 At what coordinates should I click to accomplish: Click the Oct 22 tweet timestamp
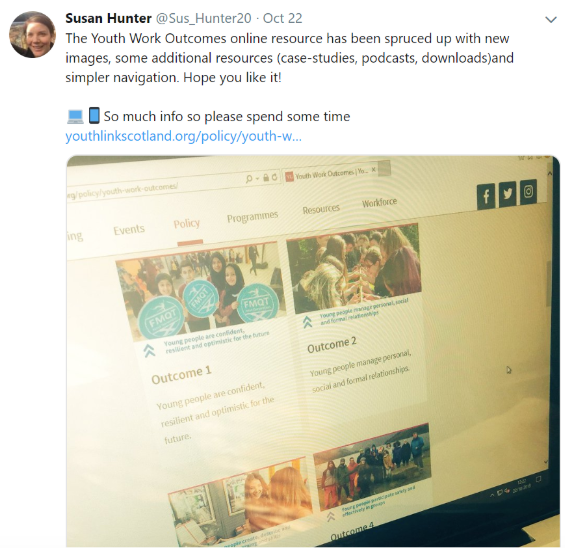pos(282,18)
